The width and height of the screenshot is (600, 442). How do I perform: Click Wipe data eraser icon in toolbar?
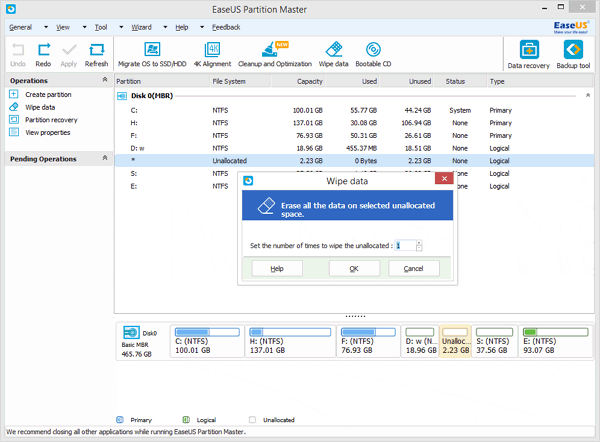click(x=334, y=49)
